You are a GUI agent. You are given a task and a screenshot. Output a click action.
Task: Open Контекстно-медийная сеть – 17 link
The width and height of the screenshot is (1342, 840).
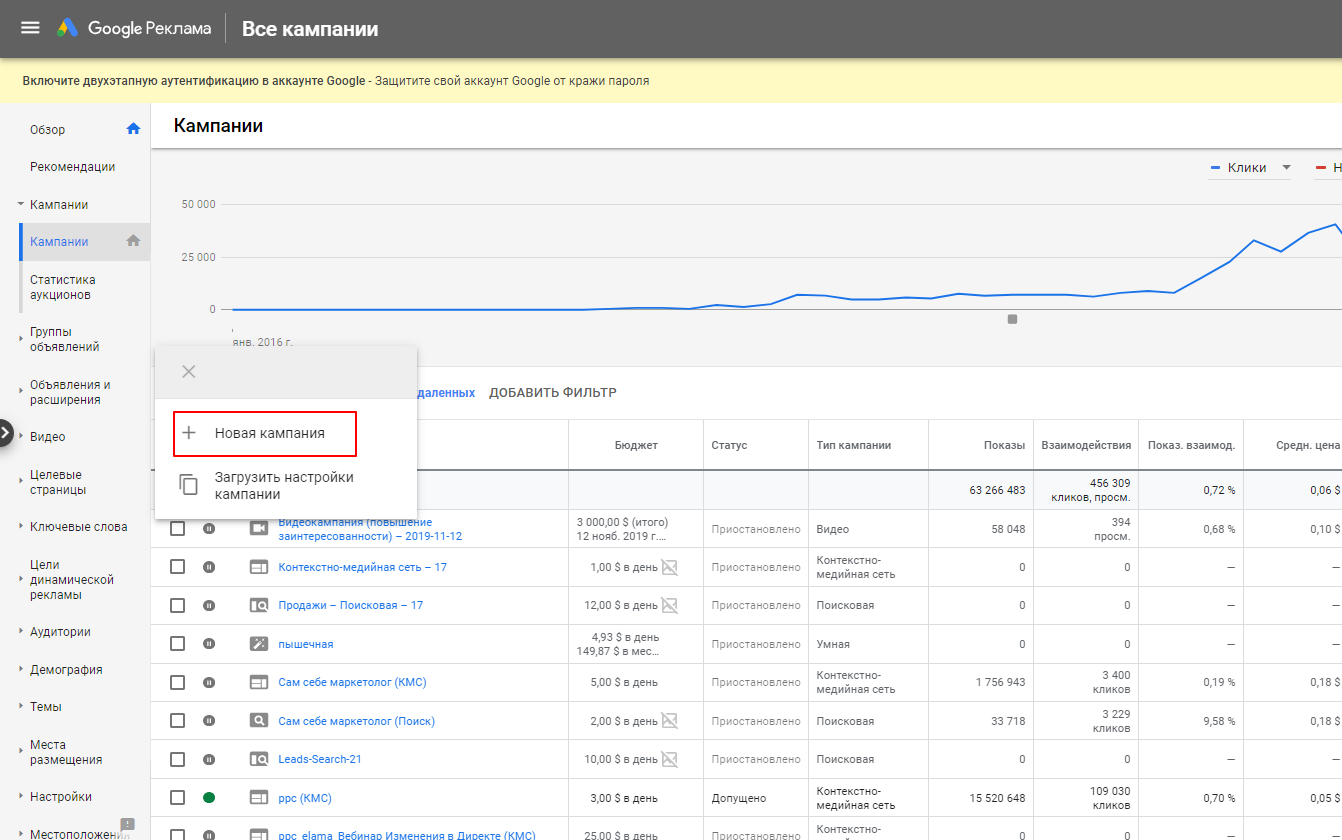(x=363, y=567)
